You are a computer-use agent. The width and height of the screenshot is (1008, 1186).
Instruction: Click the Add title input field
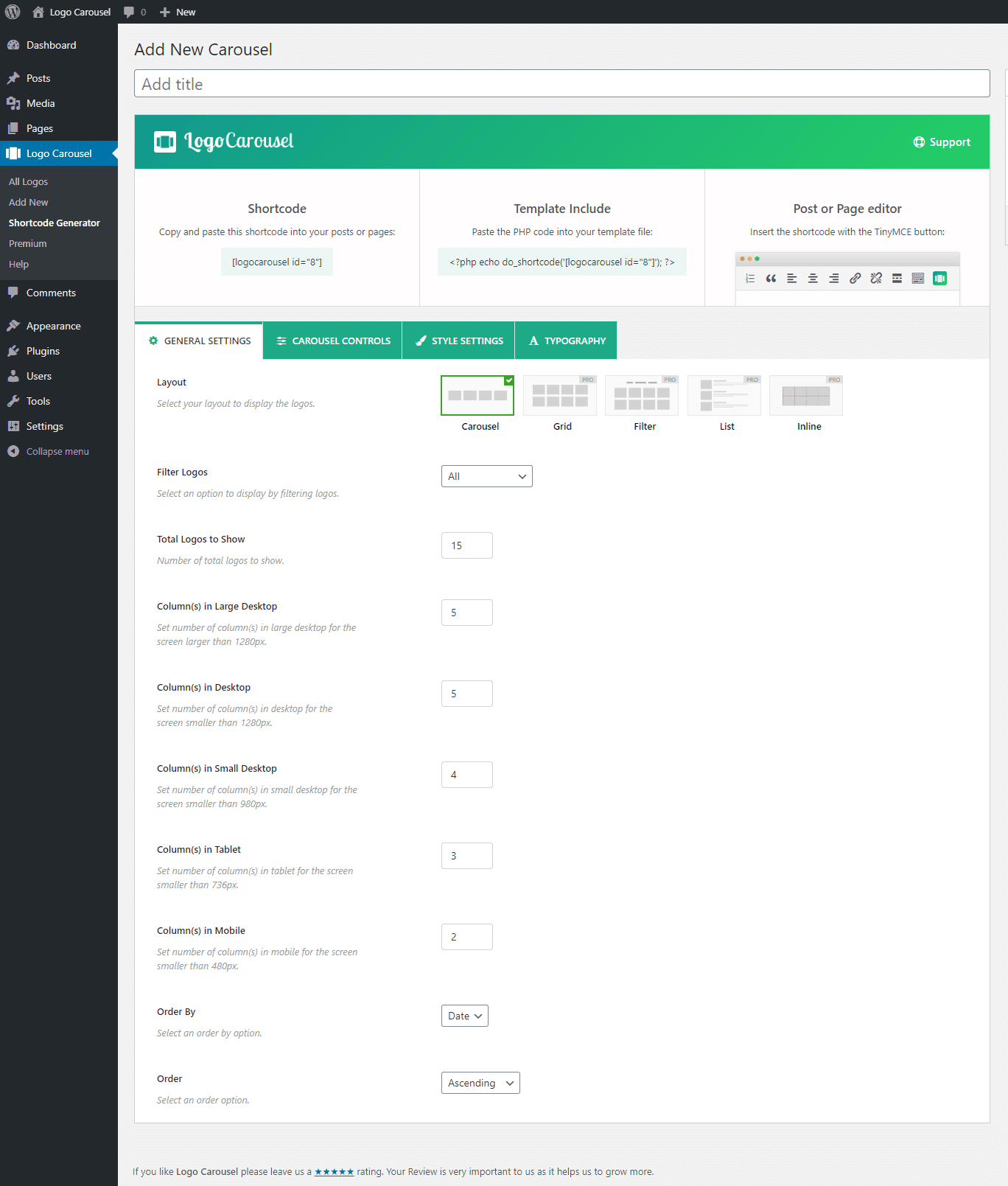point(562,83)
